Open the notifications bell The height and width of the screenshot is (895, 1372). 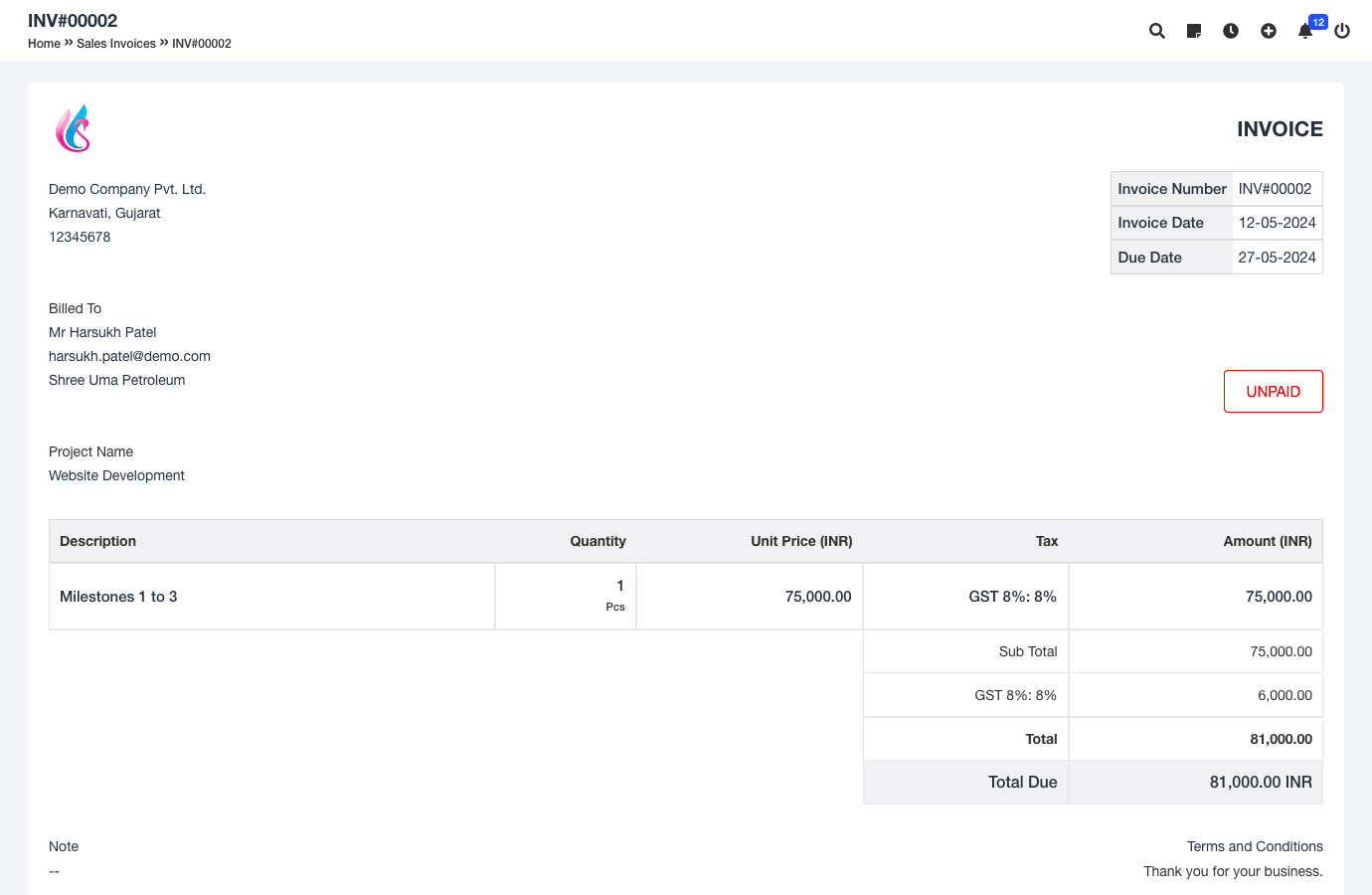coord(1304,31)
